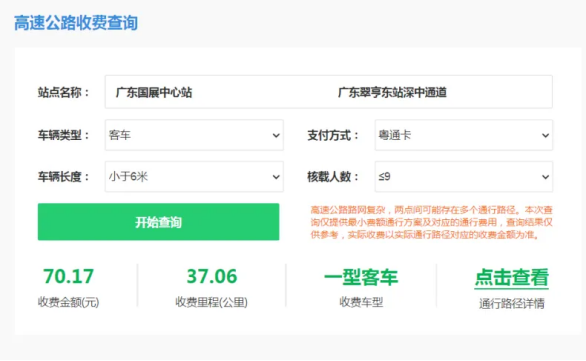Viewport: 586px width, 361px height.
Task: Expand the 核载人数 dropdown showing ≤9
Action: (464, 176)
